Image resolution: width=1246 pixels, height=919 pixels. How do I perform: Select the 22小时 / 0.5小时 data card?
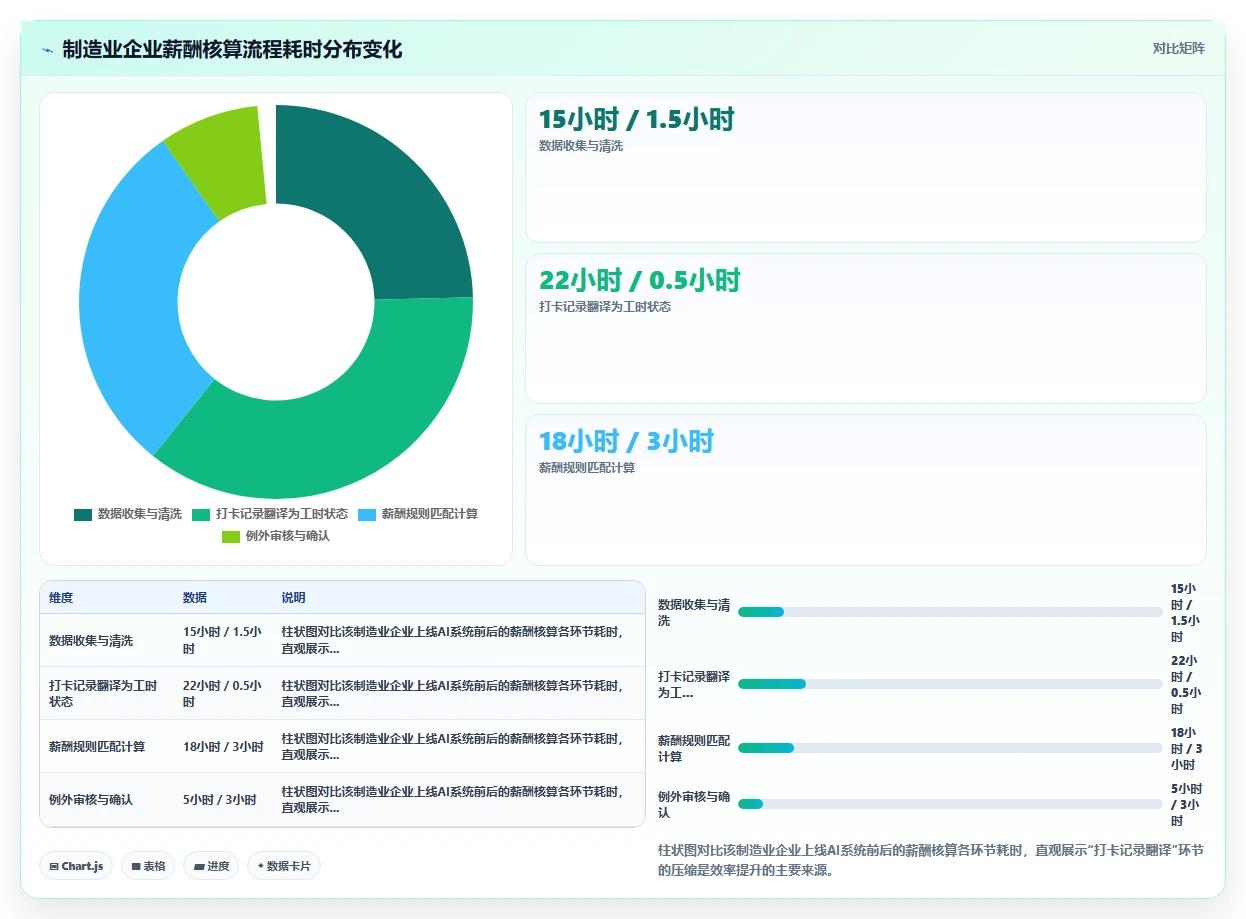(866, 328)
